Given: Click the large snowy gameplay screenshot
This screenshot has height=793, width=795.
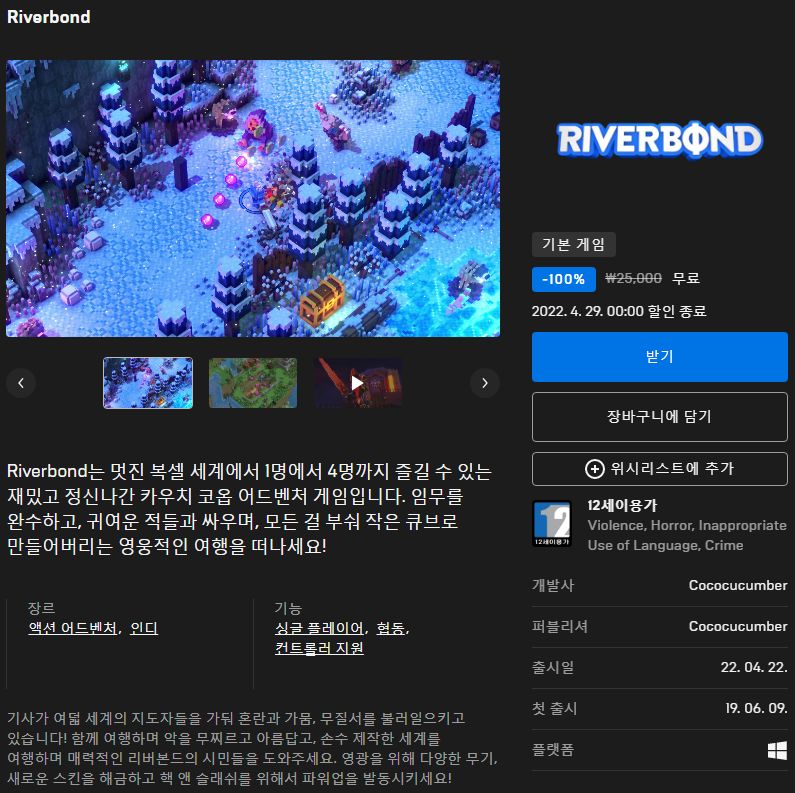Looking at the screenshot, I should [x=253, y=198].
